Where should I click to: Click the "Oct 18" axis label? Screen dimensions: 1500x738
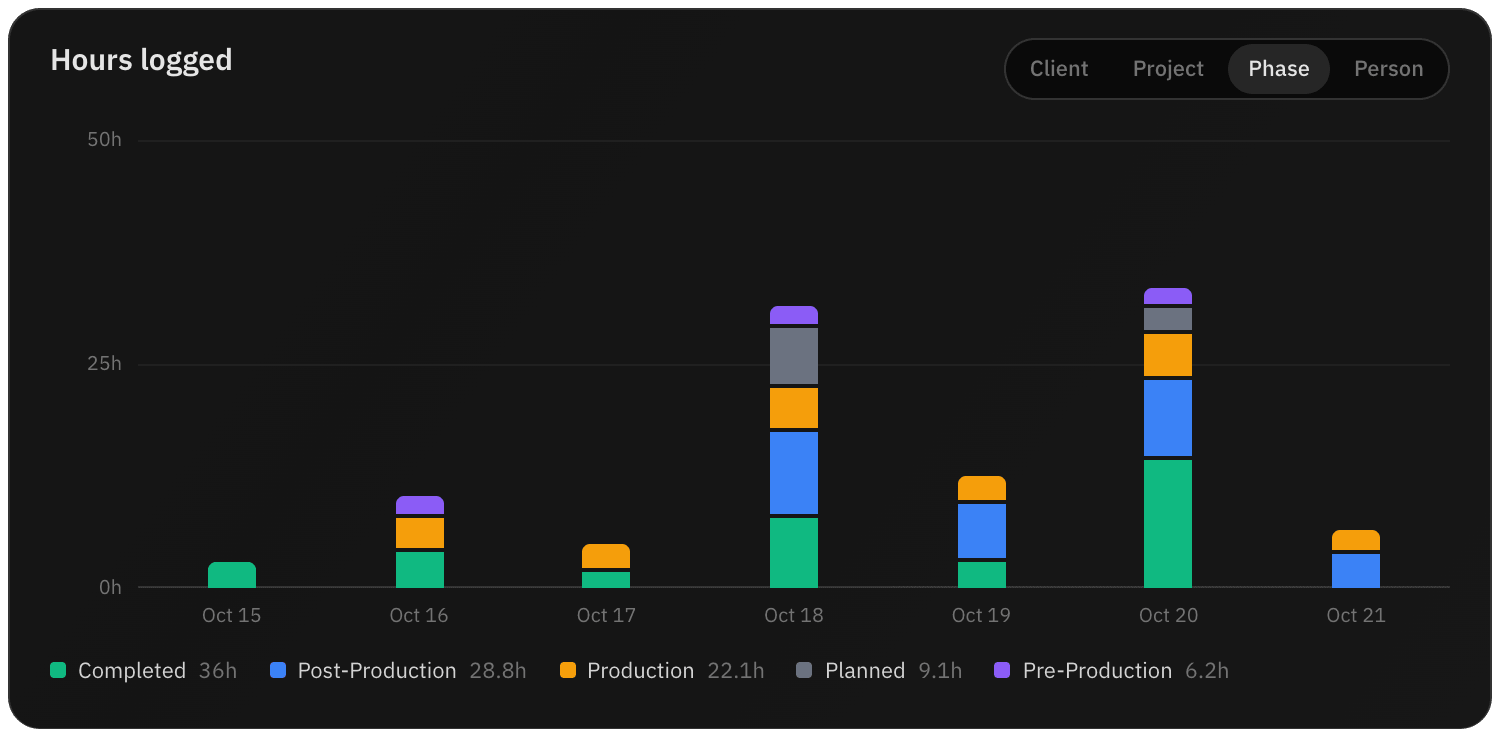click(794, 615)
